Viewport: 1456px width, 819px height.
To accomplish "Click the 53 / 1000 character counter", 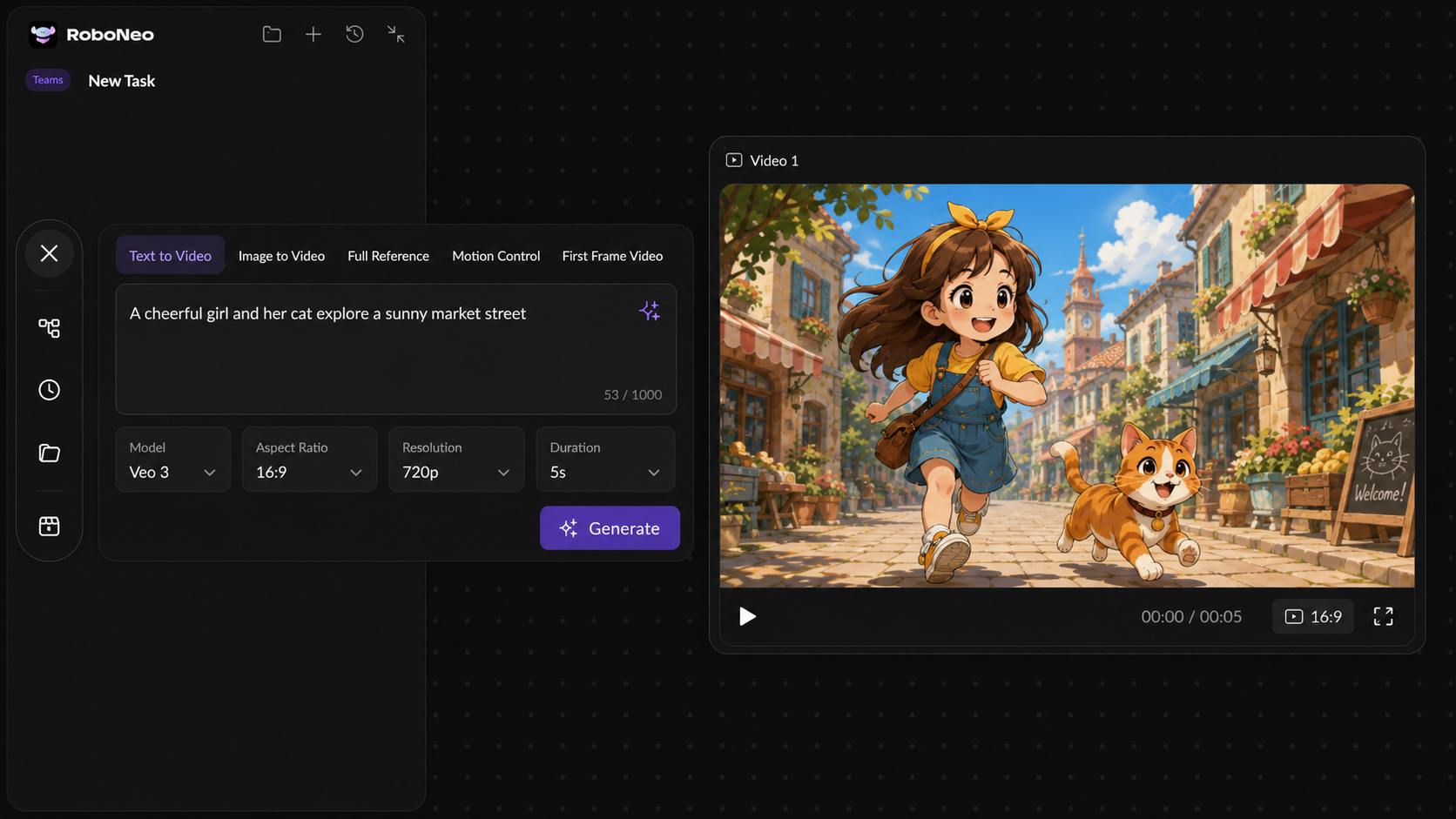I will 633,395.
